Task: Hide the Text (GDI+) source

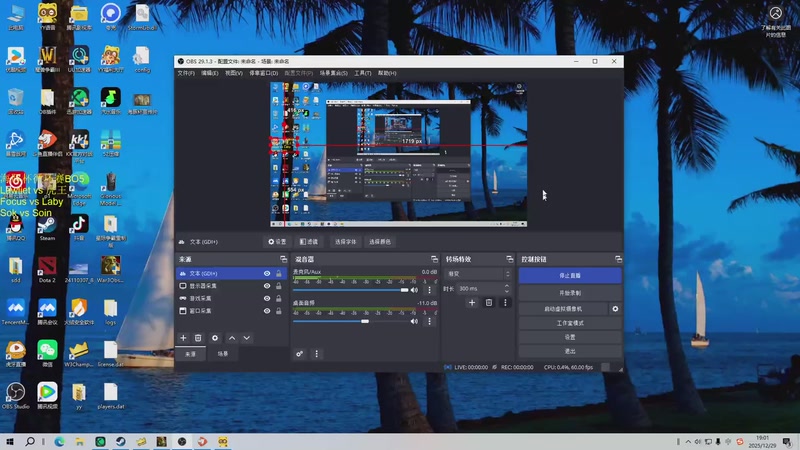Action: (x=267, y=273)
